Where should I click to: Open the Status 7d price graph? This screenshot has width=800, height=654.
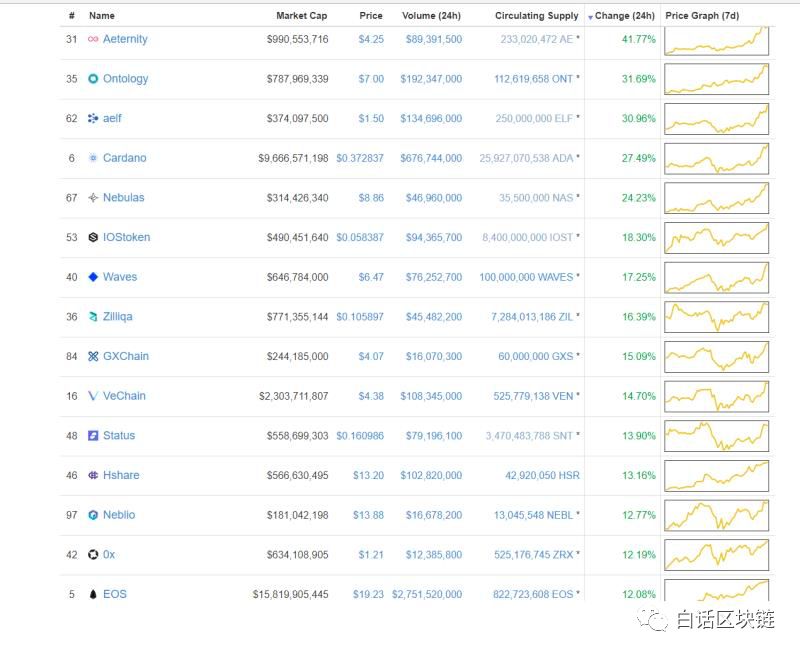point(716,436)
